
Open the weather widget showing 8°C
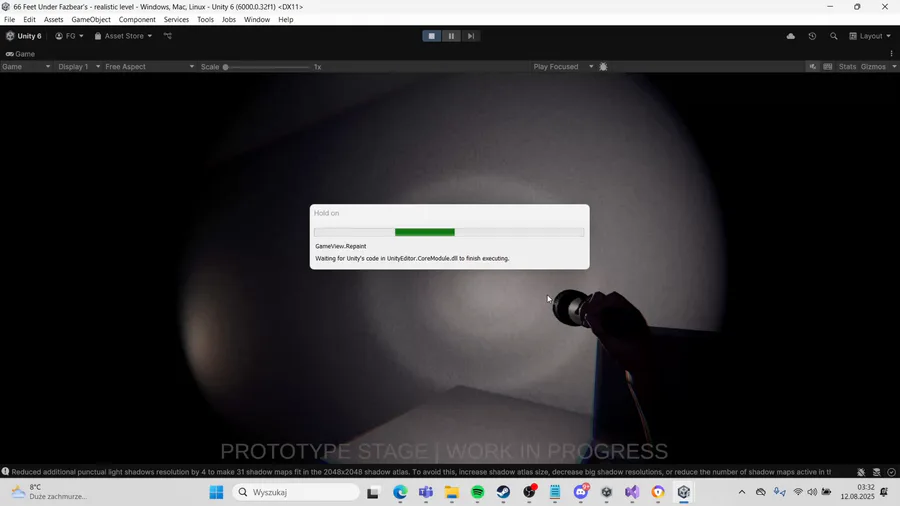tap(49, 492)
